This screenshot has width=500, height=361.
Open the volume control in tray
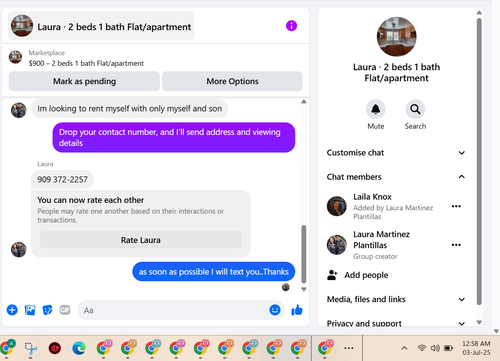pyautogui.click(x=435, y=348)
